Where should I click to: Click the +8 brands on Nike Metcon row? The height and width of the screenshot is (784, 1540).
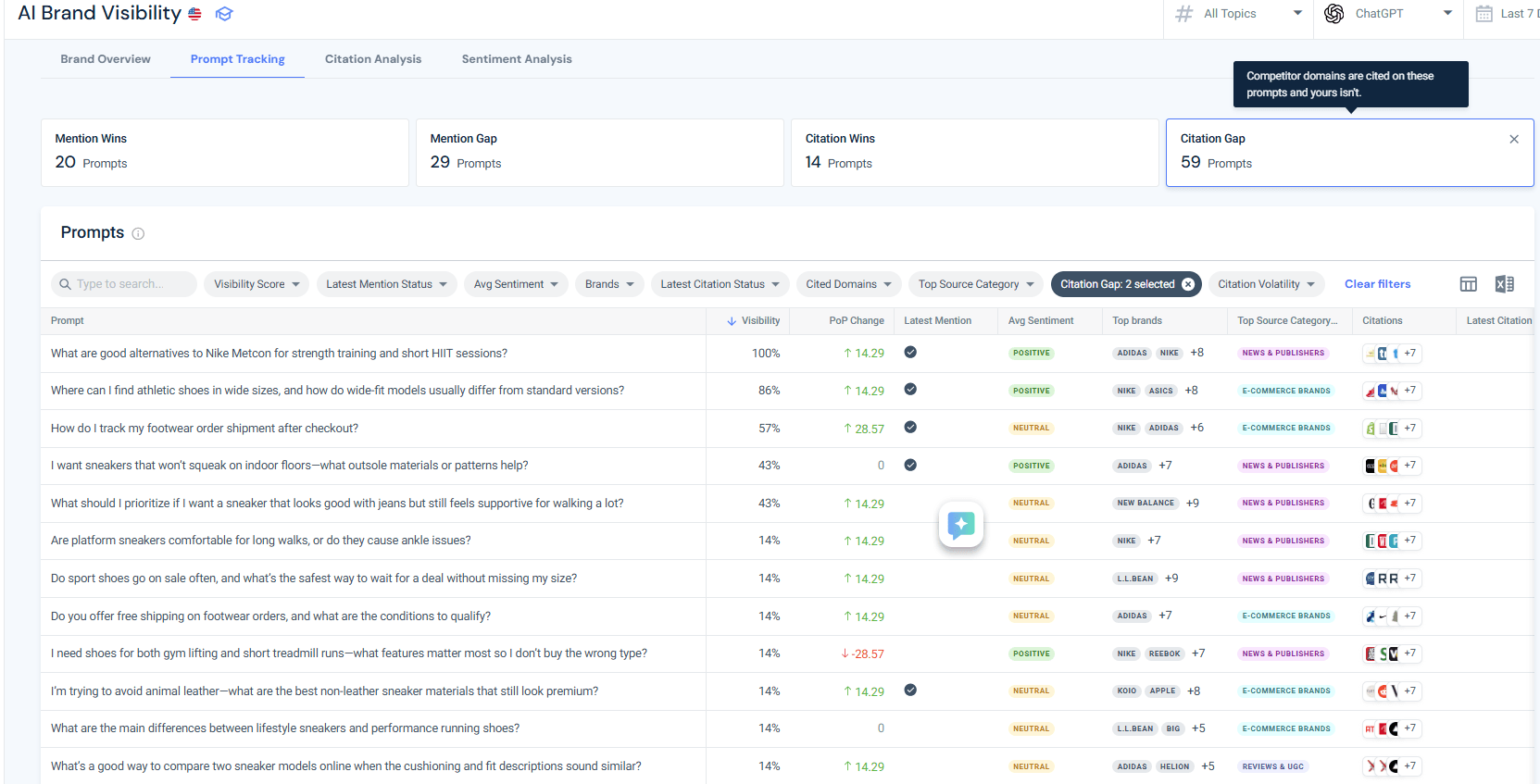[1197, 353]
